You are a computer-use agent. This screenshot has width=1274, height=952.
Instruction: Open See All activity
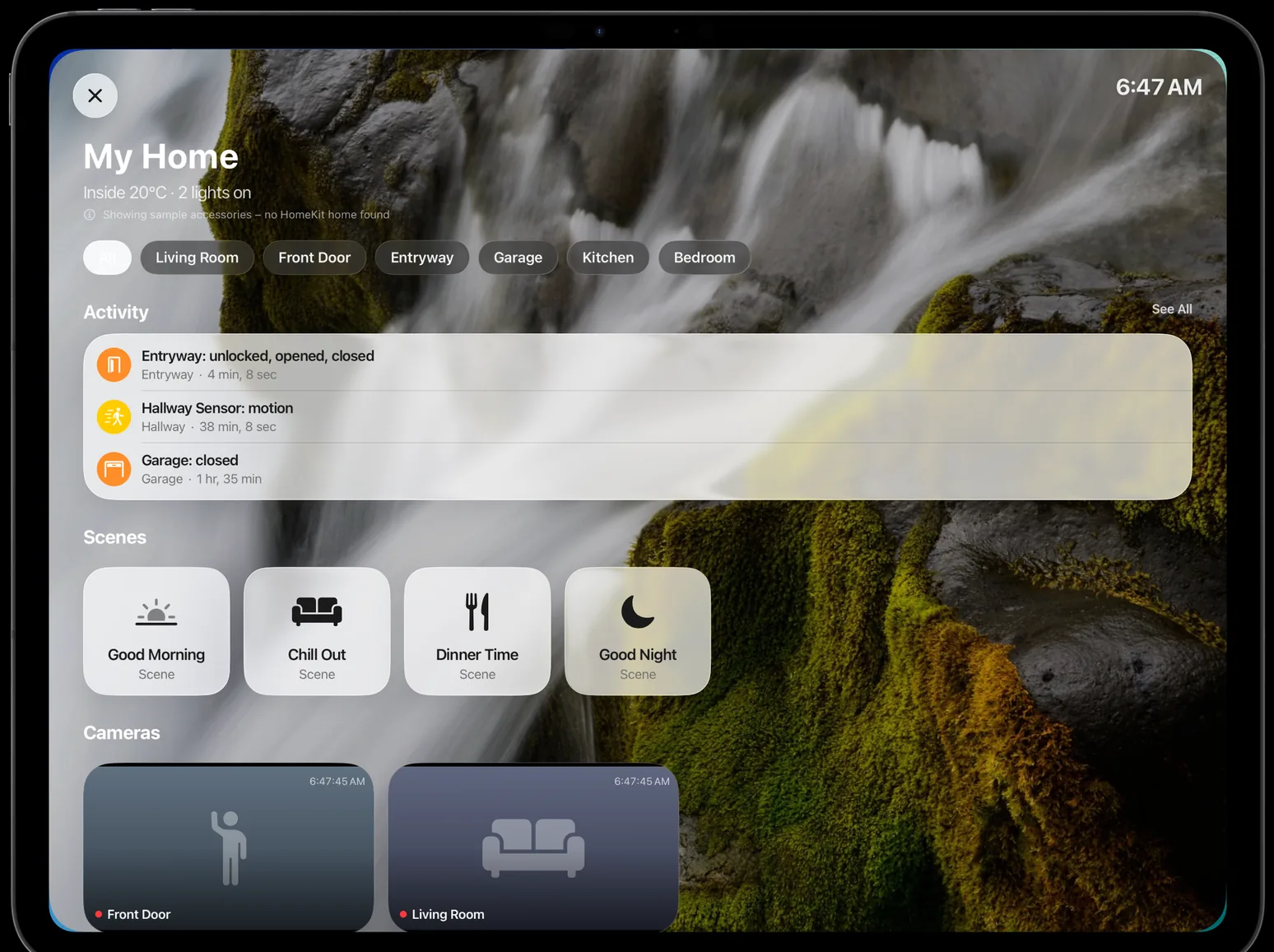(1172, 309)
